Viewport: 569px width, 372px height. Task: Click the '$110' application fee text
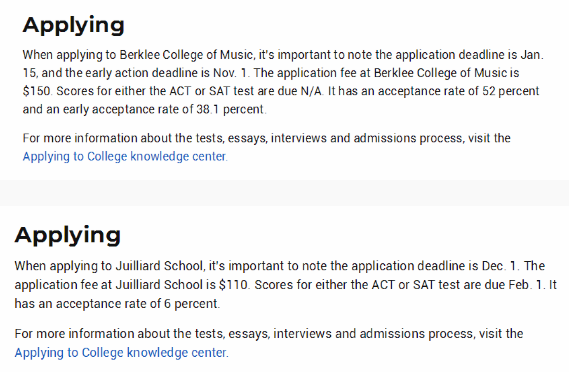pos(234,285)
